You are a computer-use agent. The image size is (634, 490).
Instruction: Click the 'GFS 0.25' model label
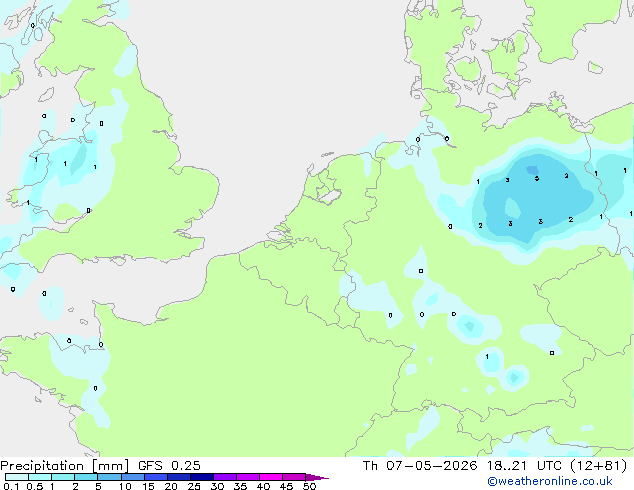pyautogui.click(x=169, y=466)
